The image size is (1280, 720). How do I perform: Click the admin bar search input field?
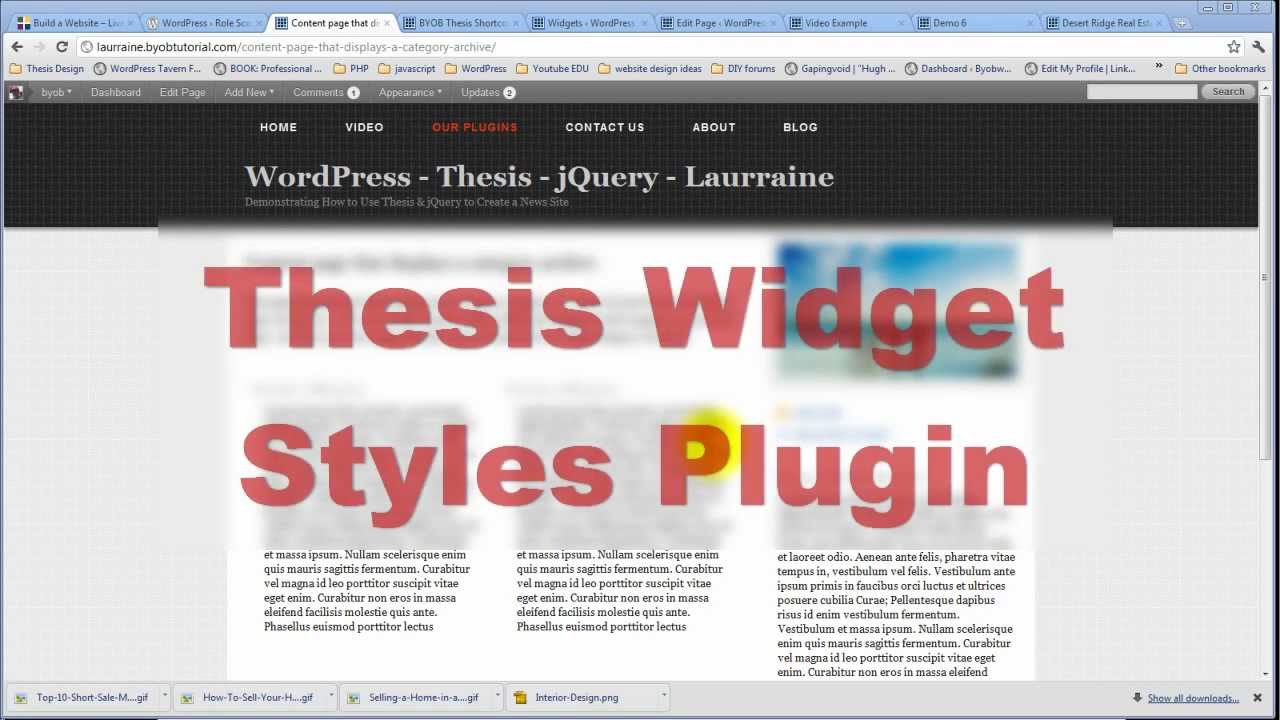click(1142, 92)
